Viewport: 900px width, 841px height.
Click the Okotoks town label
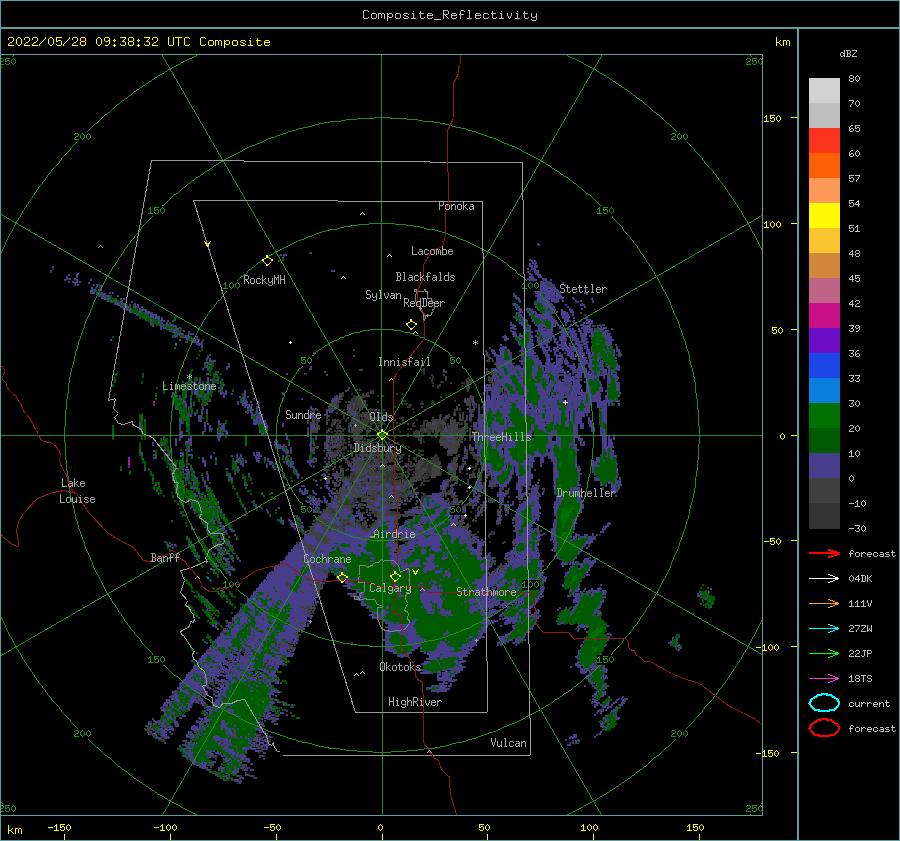(400, 666)
